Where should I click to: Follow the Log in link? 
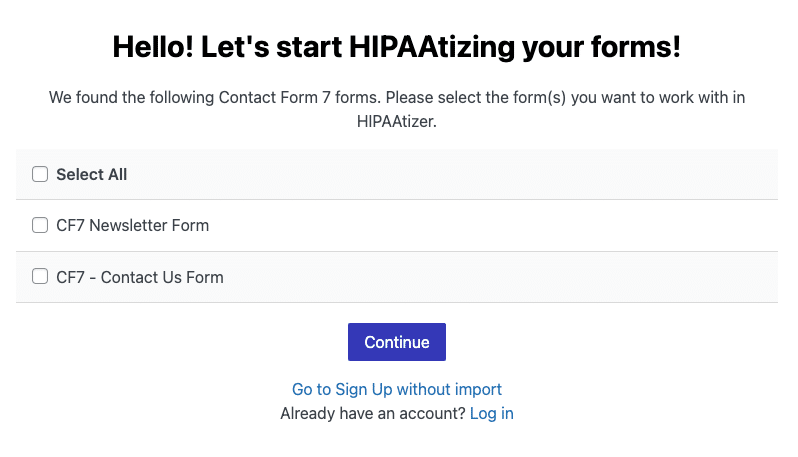click(491, 413)
